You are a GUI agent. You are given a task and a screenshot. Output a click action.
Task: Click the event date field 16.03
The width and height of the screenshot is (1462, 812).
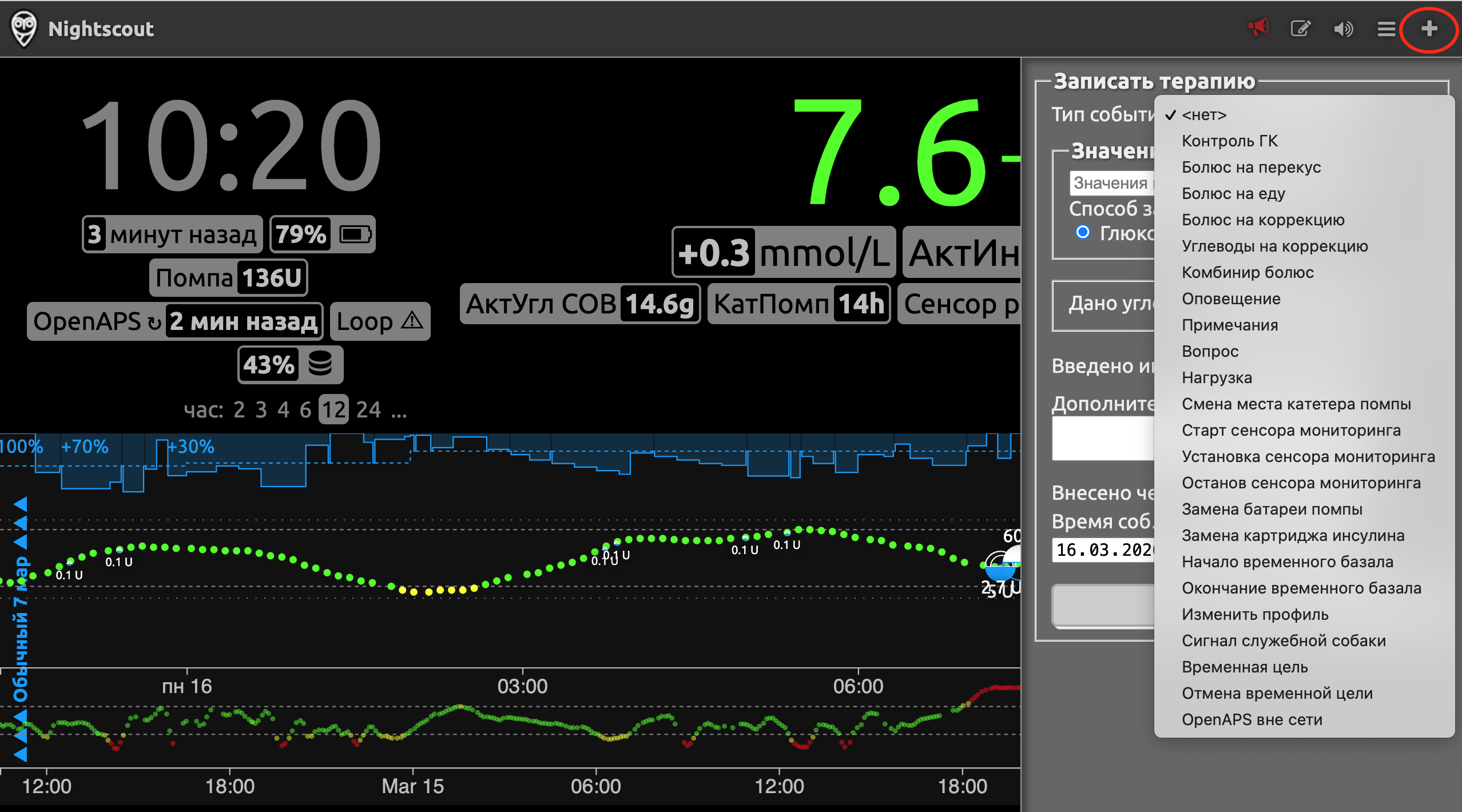(1104, 550)
